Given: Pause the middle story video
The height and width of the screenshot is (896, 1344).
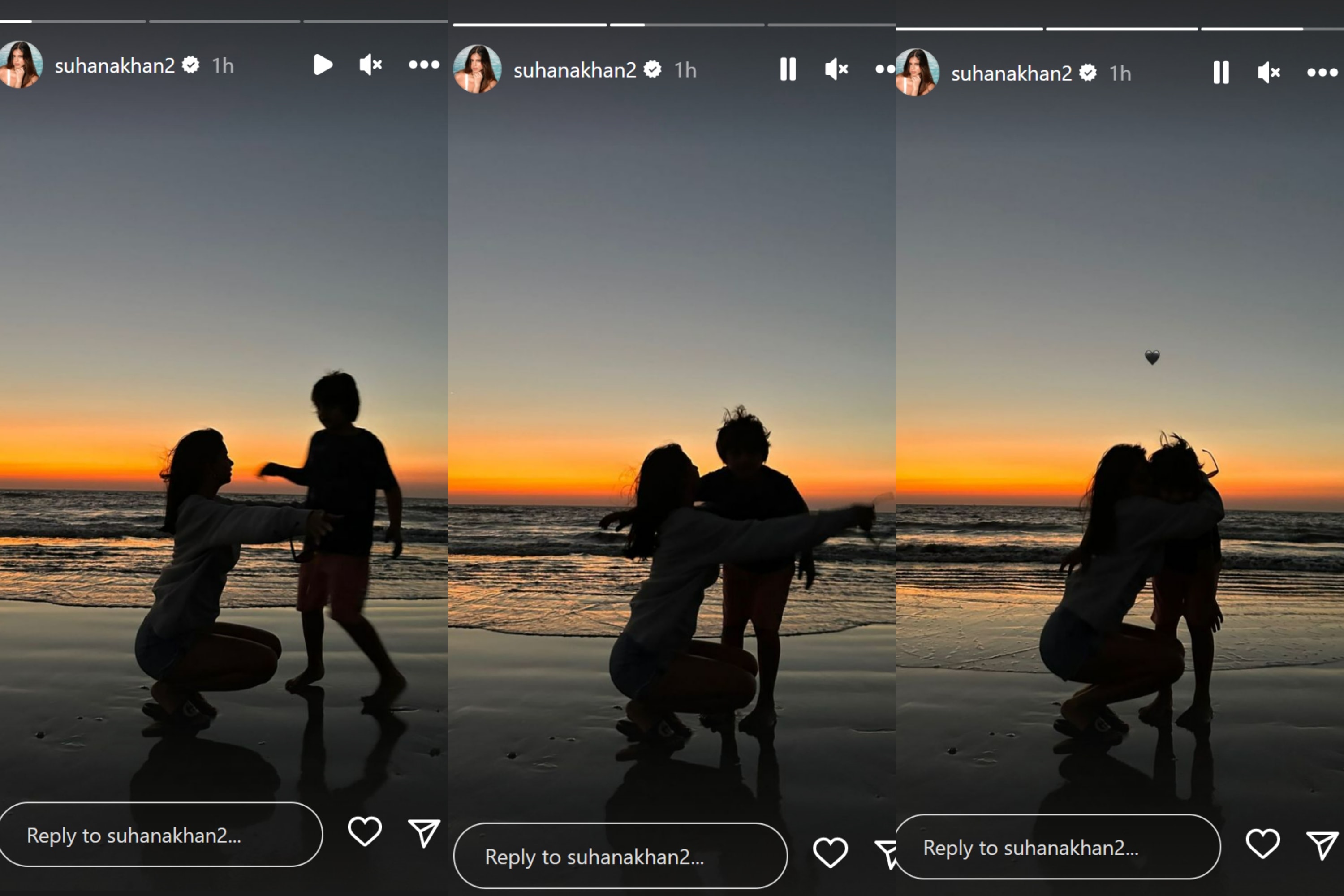Looking at the screenshot, I should pos(788,69).
